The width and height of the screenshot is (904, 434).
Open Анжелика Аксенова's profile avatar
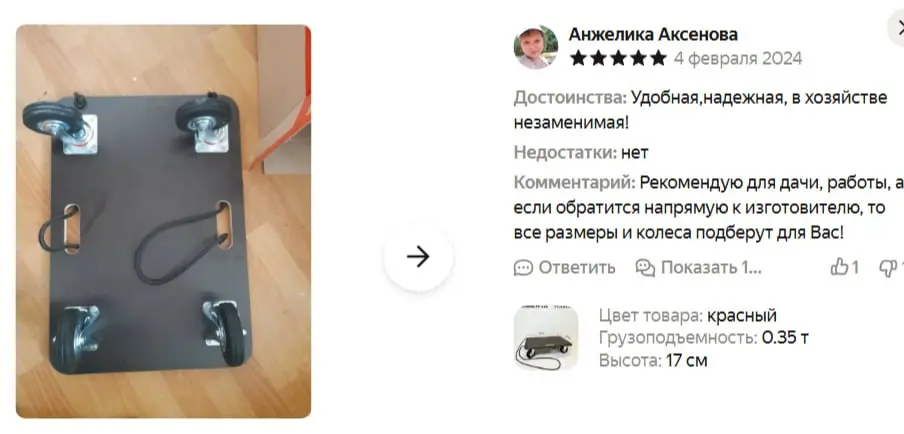[x=536, y=47]
